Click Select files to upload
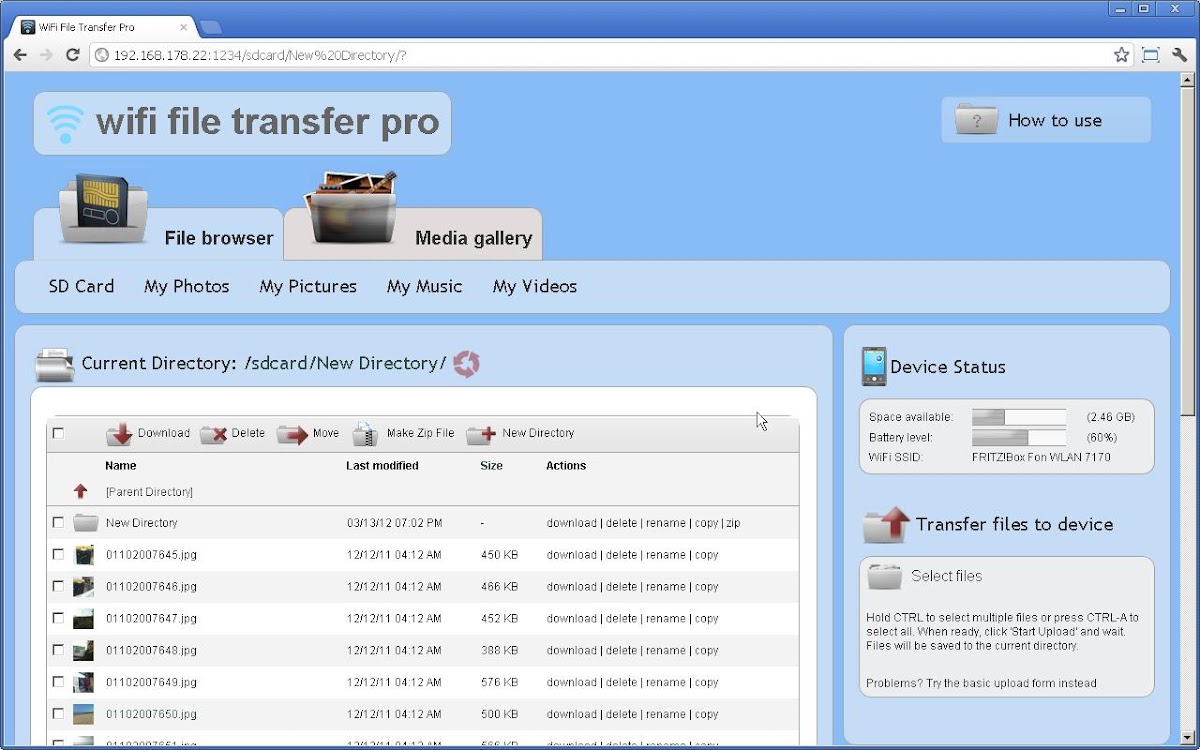This screenshot has width=1200, height=750. [946, 576]
